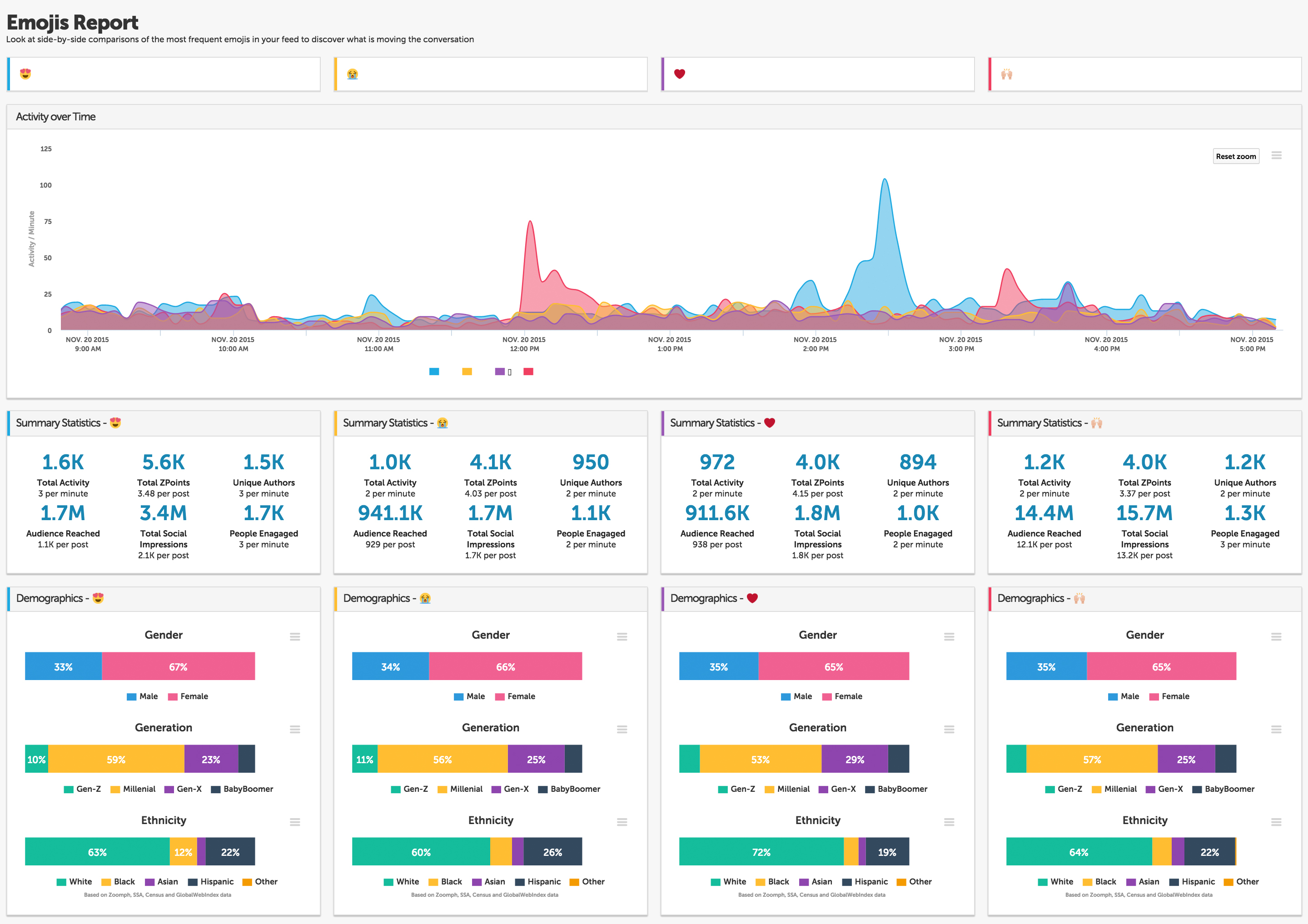The height and width of the screenshot is (924, 1308).
Task: Toggle Gen-X legend in red heart Generation chart
Action: tap(837, 789)
